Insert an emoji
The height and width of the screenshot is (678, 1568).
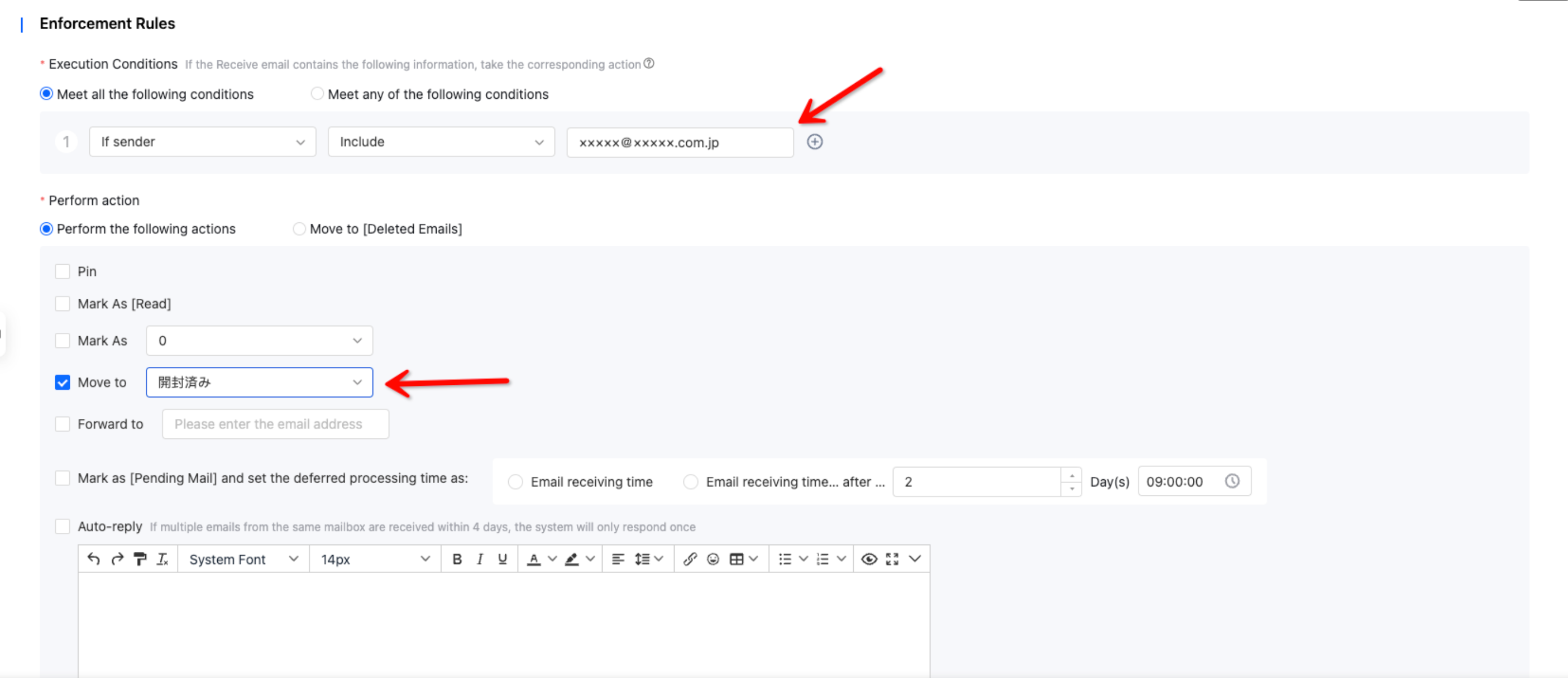(x=713, y=558)
